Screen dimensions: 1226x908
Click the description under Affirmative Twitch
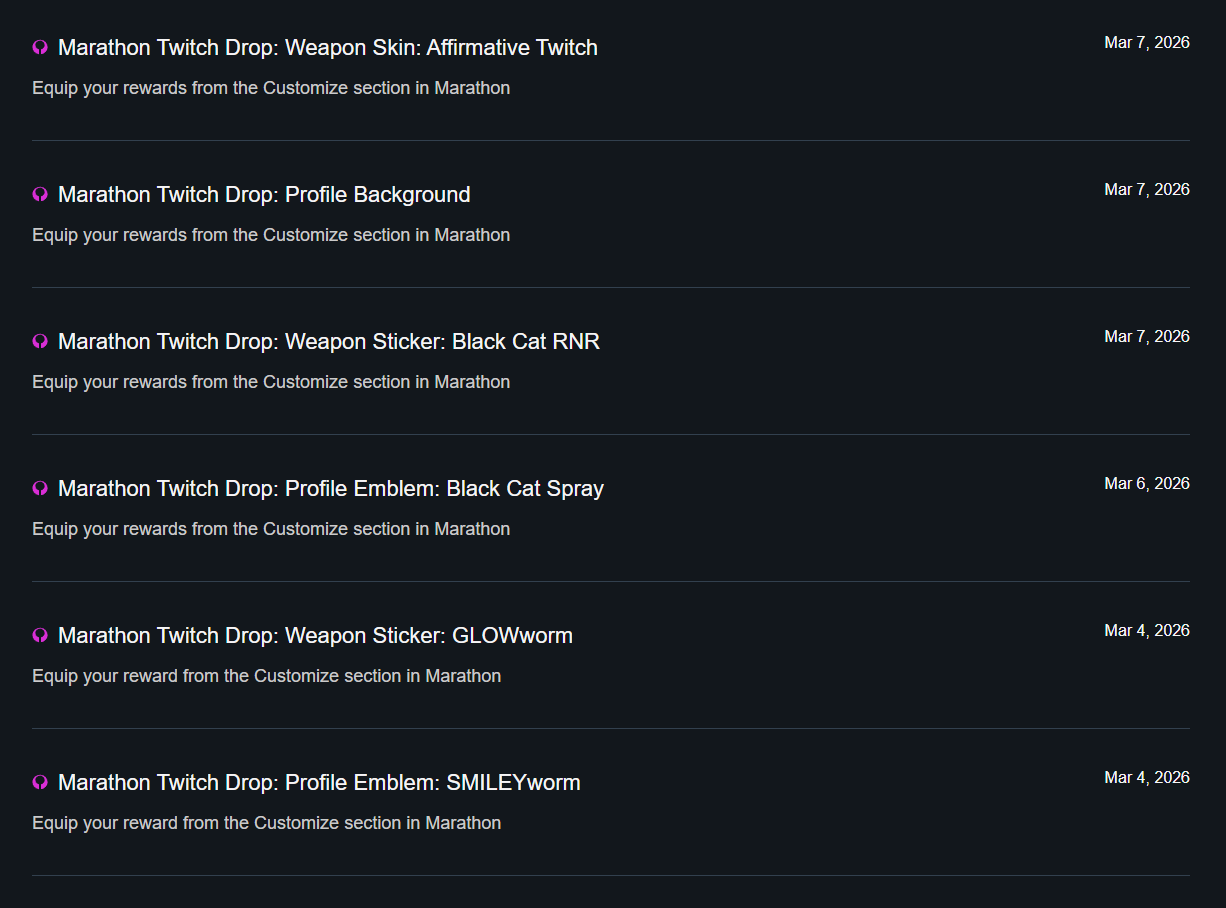click(x=271, y=88)
